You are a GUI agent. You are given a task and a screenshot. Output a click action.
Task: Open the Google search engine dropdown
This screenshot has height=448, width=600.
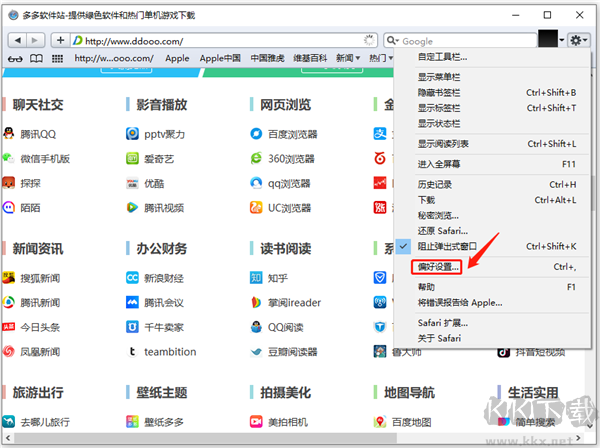393,40
